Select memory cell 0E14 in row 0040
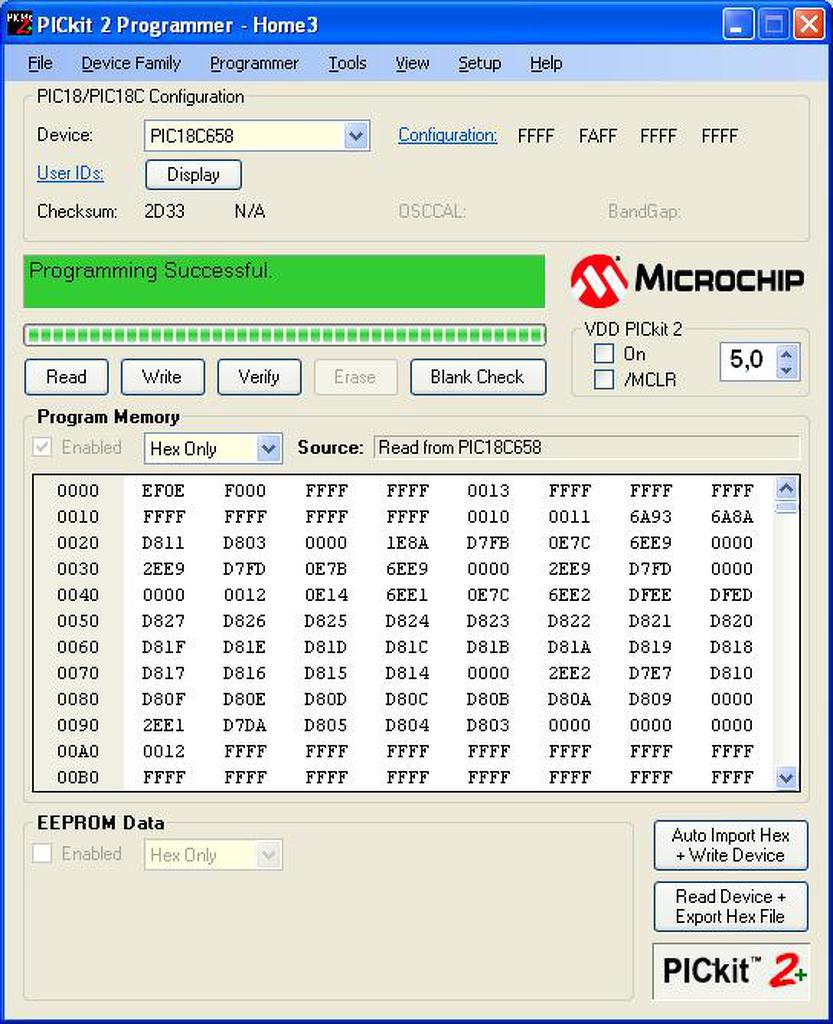This screenshot has width=833, height=1024. [326, 596]
